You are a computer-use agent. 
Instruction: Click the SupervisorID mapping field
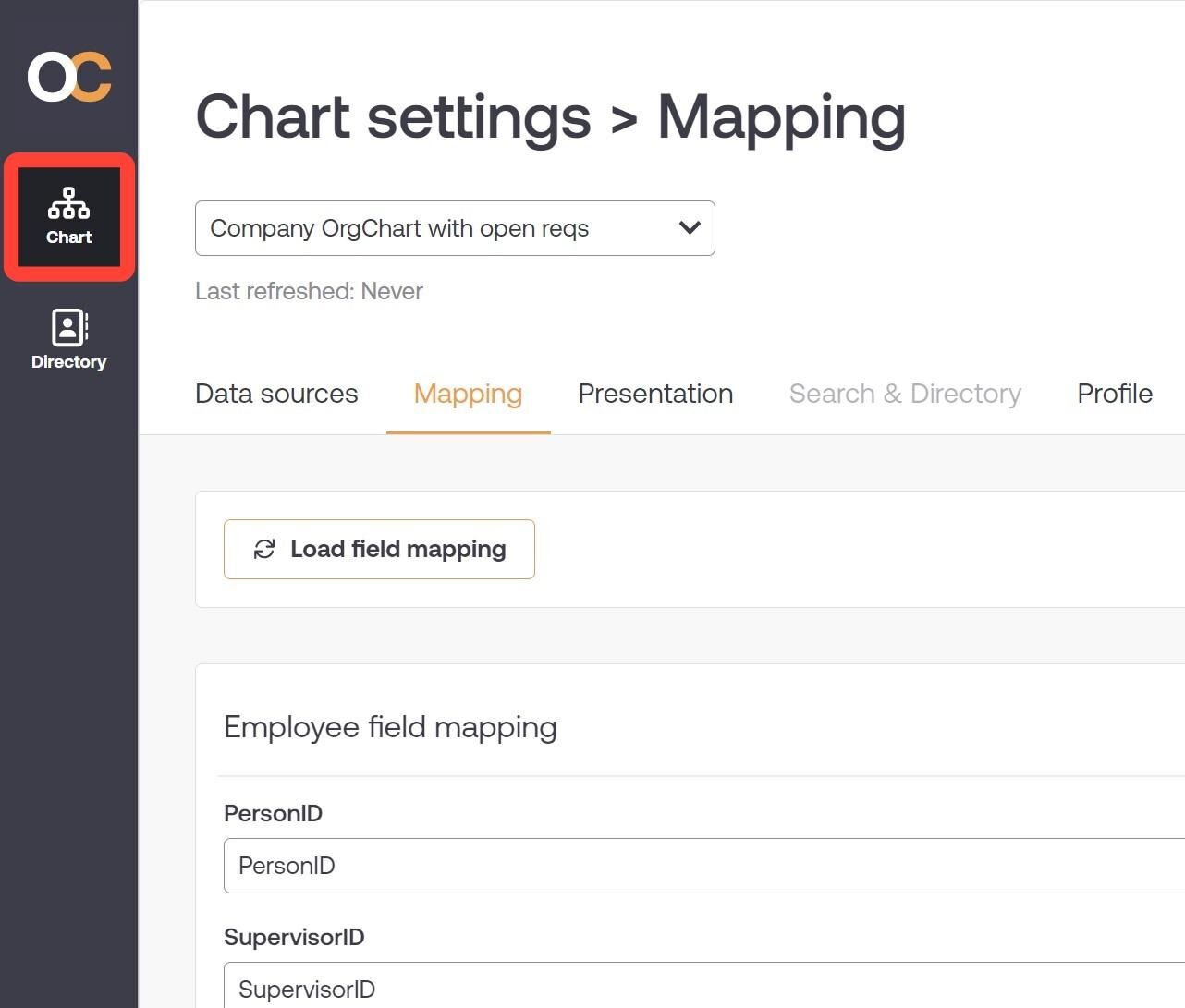(x=704, y=985)
